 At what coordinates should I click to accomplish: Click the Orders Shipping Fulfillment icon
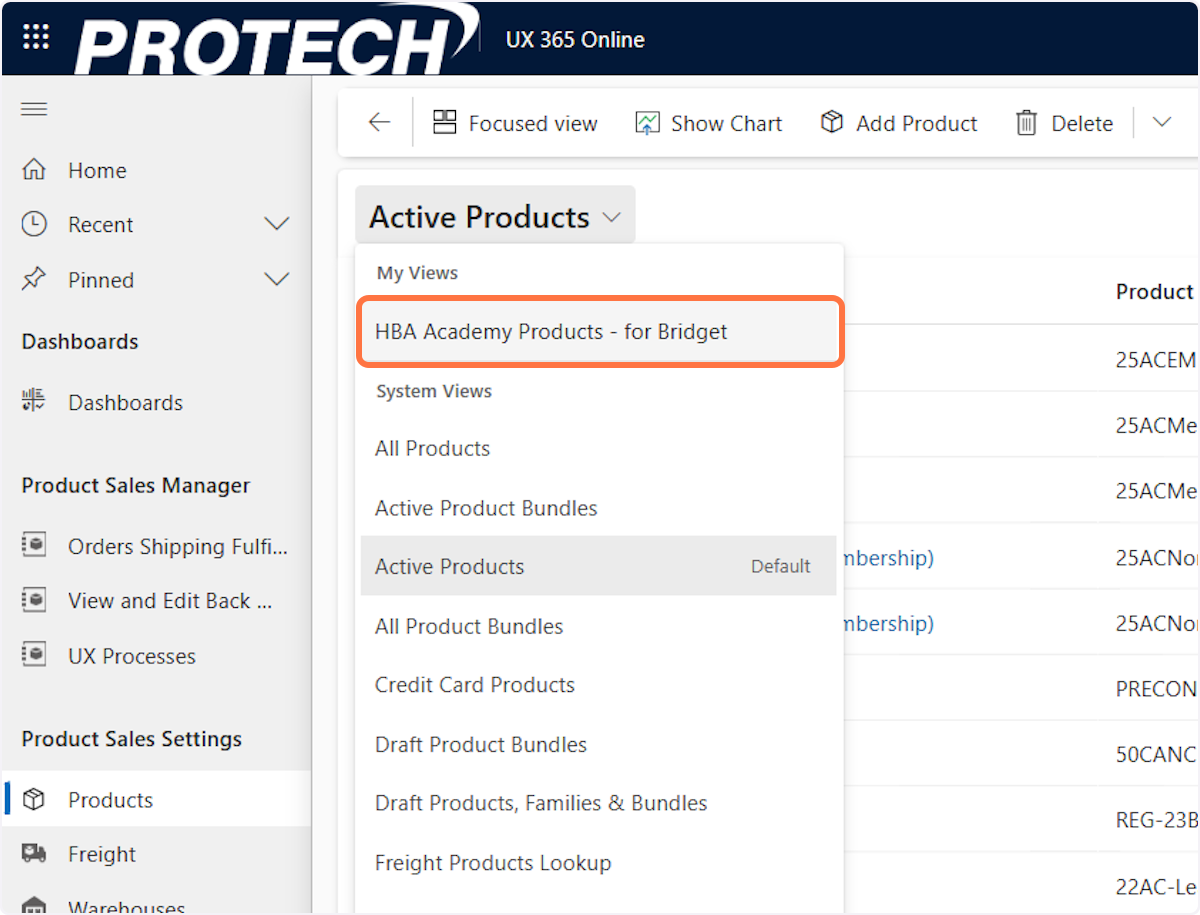click(x=34, y=546)
